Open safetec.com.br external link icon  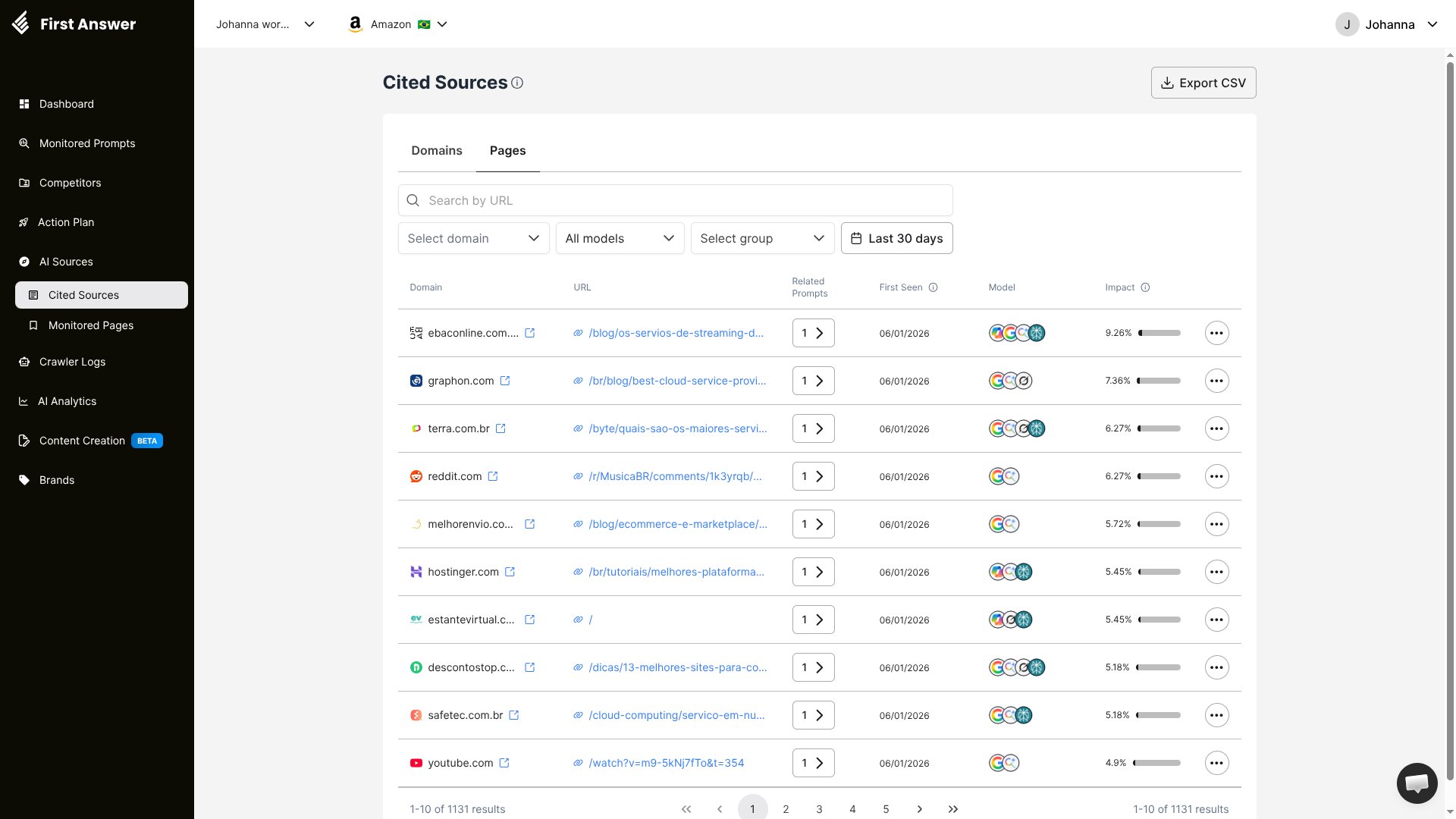(x=514, y=715)
